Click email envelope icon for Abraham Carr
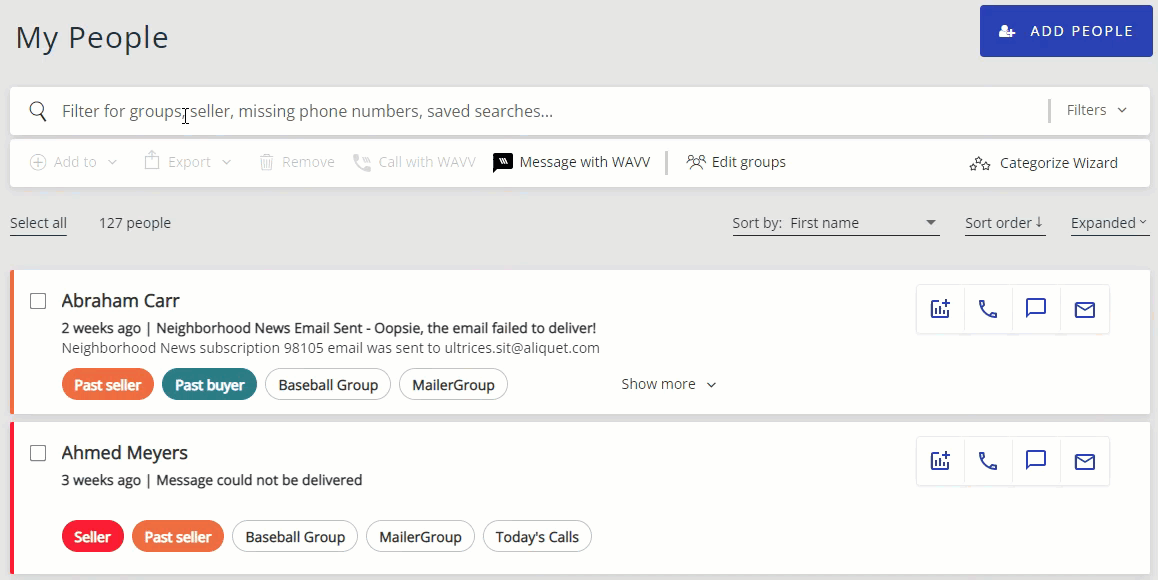 tap(1084, 310)
